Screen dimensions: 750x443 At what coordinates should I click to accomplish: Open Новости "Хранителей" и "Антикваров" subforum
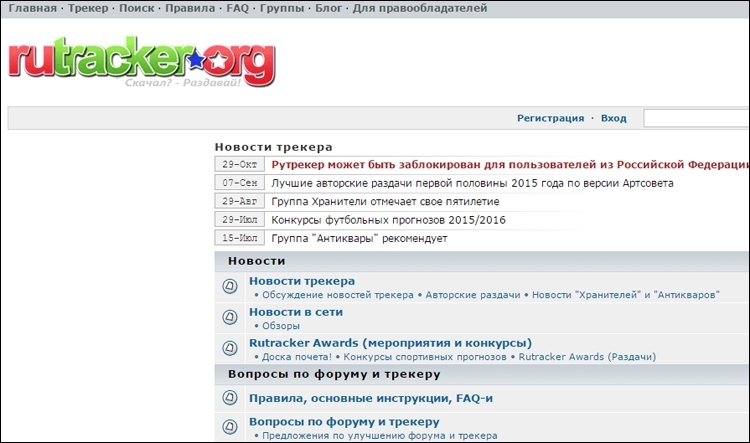pyautogui.click(x=626, y=295)
